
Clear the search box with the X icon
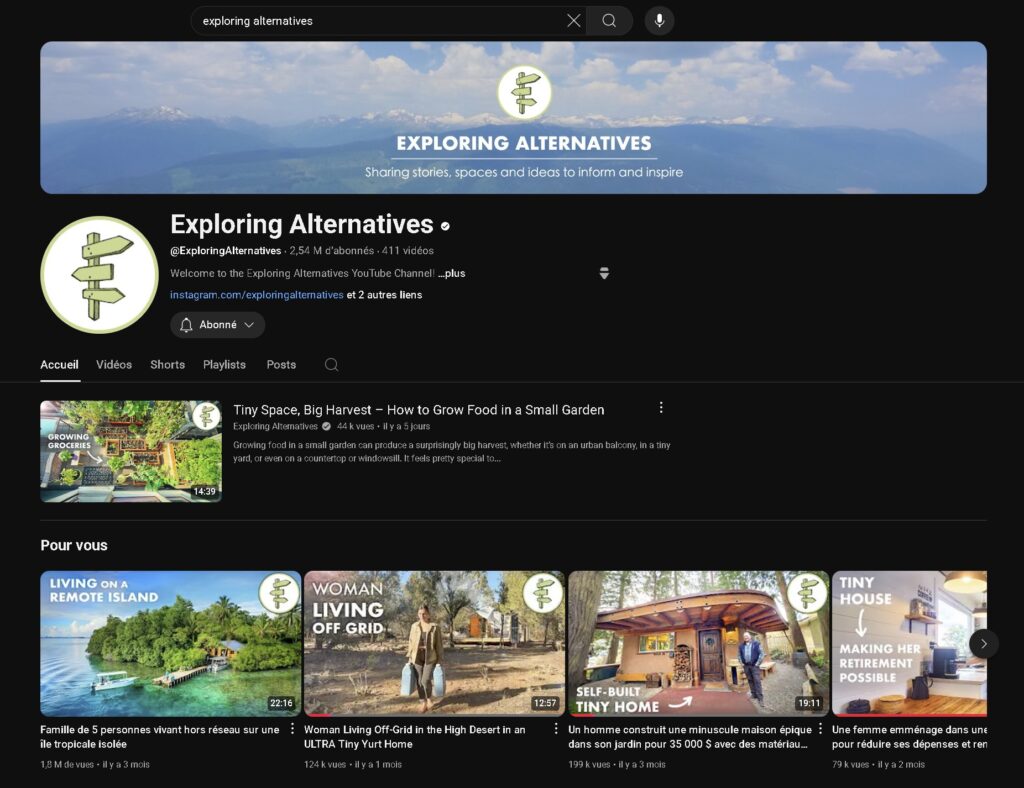[573, 21]
